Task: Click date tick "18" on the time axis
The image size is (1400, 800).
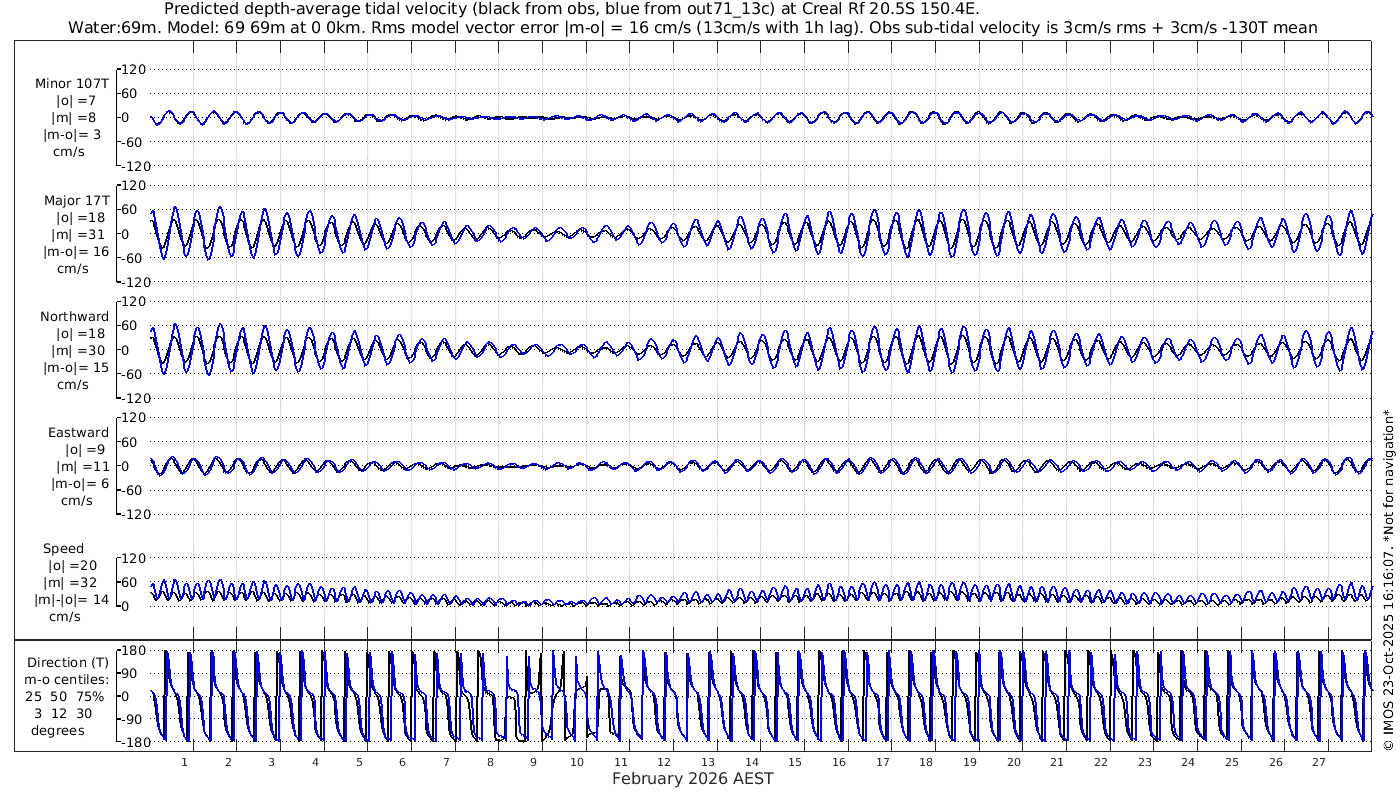Action: pos(926,762)
